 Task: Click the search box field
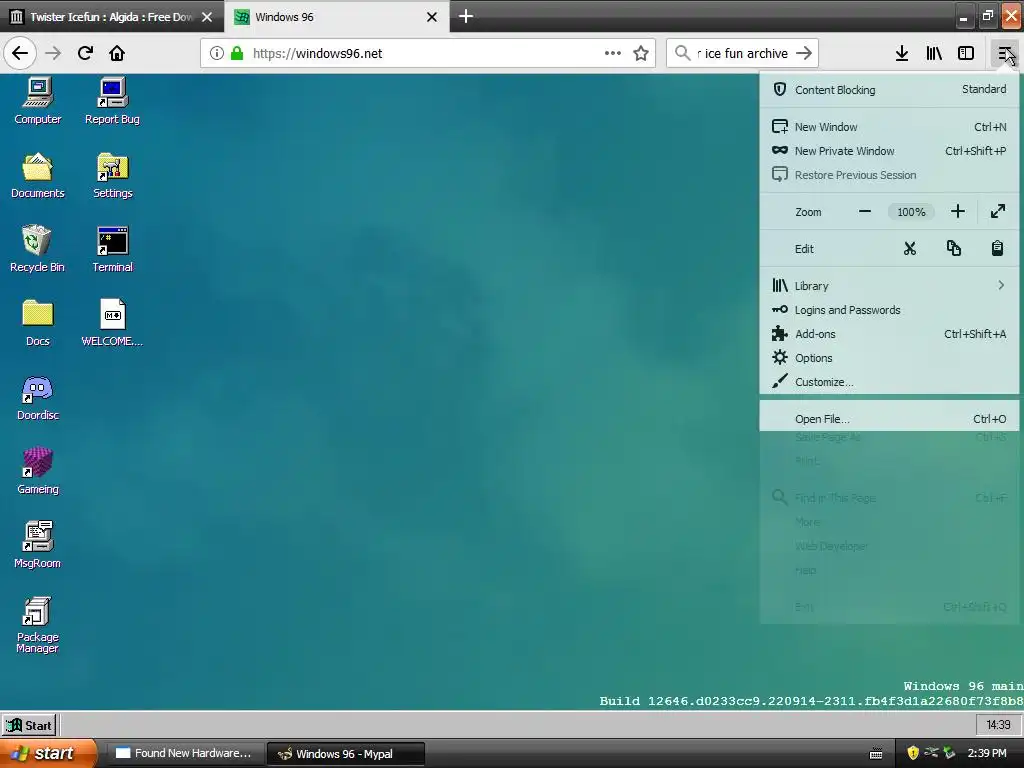[742, 53]
